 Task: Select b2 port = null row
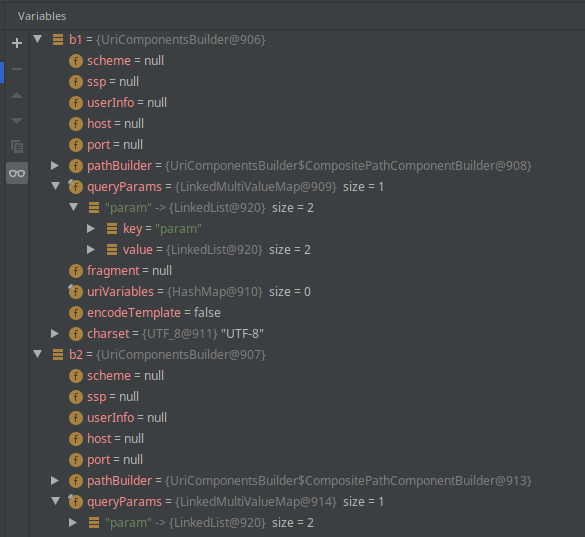coord(307,460)
